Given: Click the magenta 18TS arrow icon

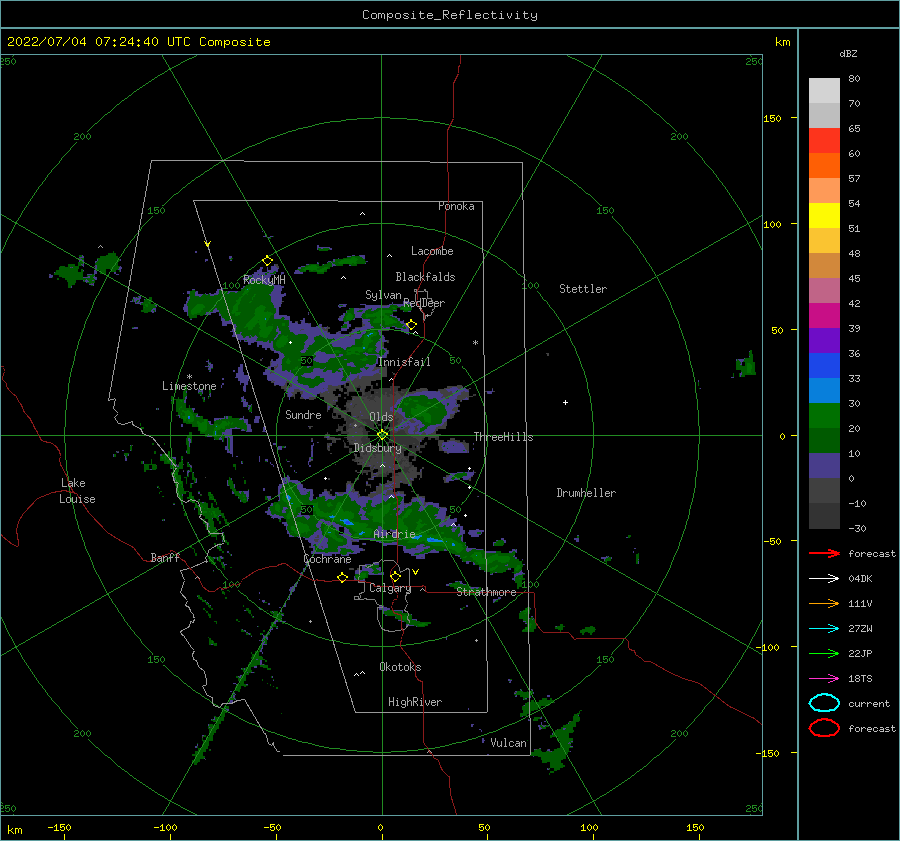Looking at the screenshot, I should pos(824,679).
